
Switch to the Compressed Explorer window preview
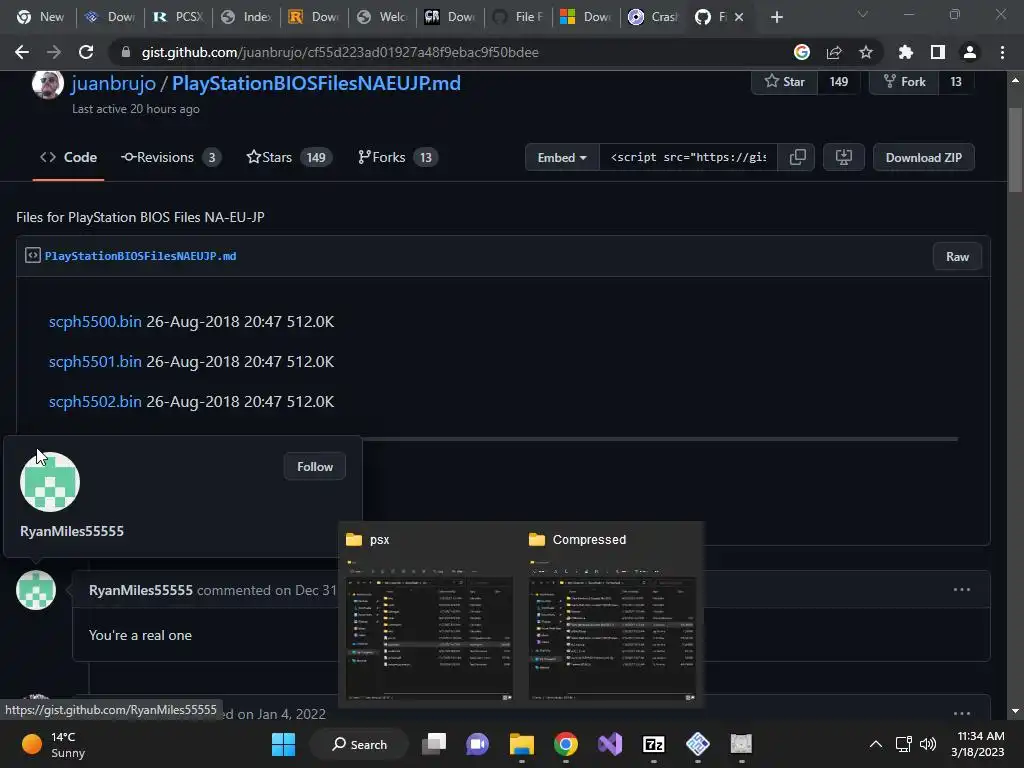(612, 614)
